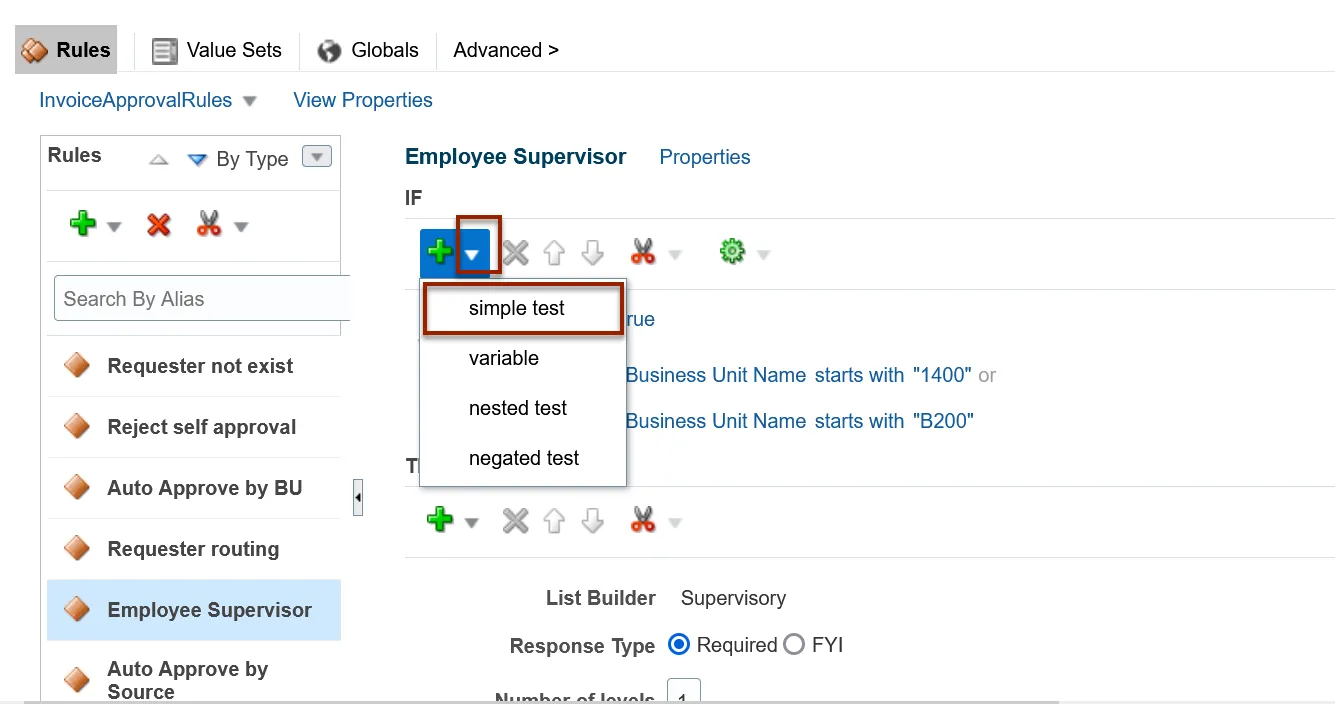Viewport: 1335px width, 704px height.
Task: Click the green plus add rule icon
Action: (83, 224)
